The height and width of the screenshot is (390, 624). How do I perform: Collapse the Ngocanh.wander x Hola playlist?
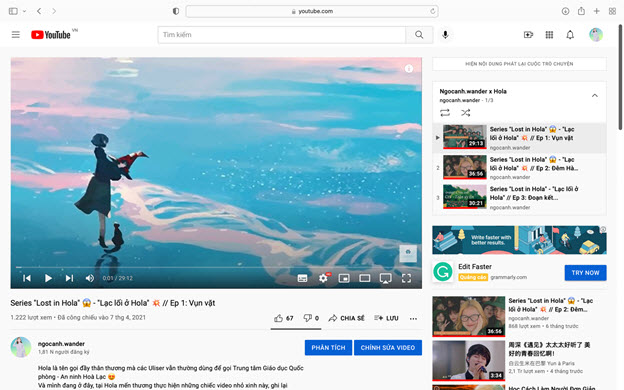click(595, 96)
